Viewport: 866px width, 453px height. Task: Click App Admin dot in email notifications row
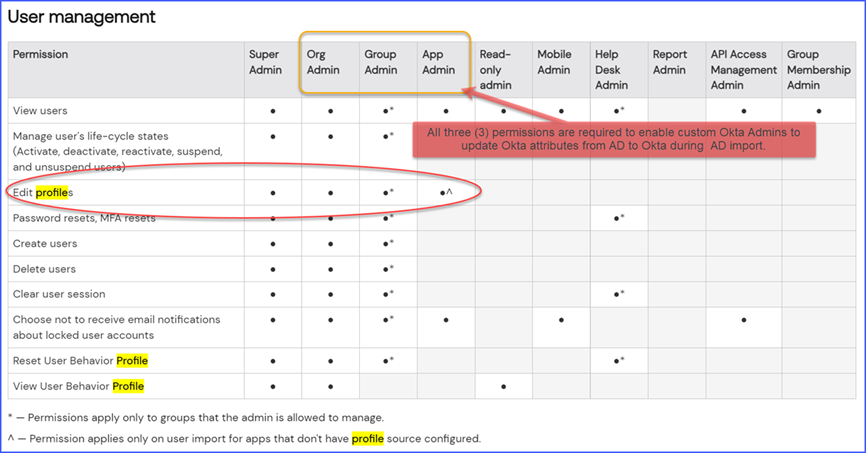[x=446, y=320]
